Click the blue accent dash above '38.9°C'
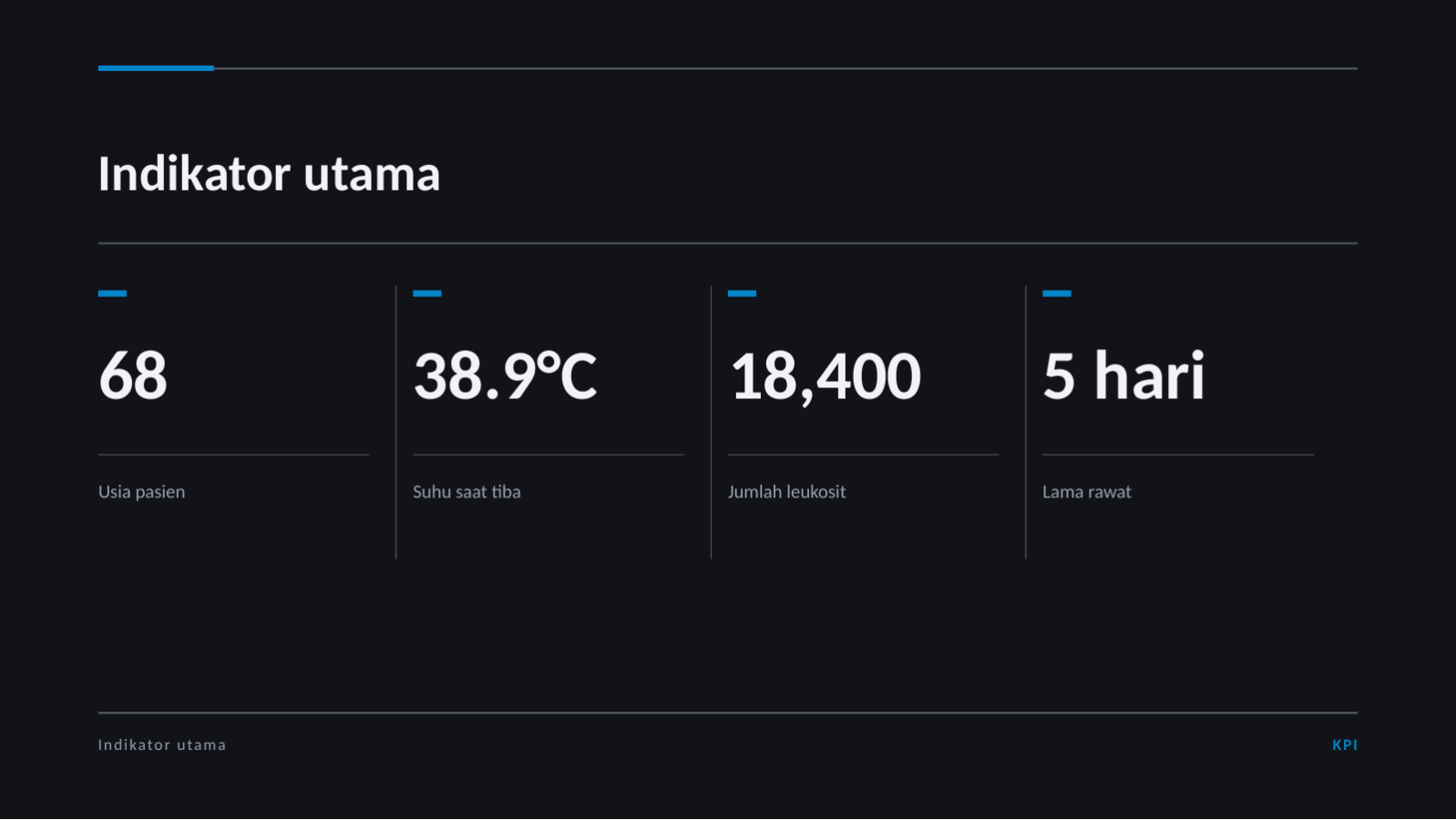This screenshot has width=1456, height=820. (427, 293)
